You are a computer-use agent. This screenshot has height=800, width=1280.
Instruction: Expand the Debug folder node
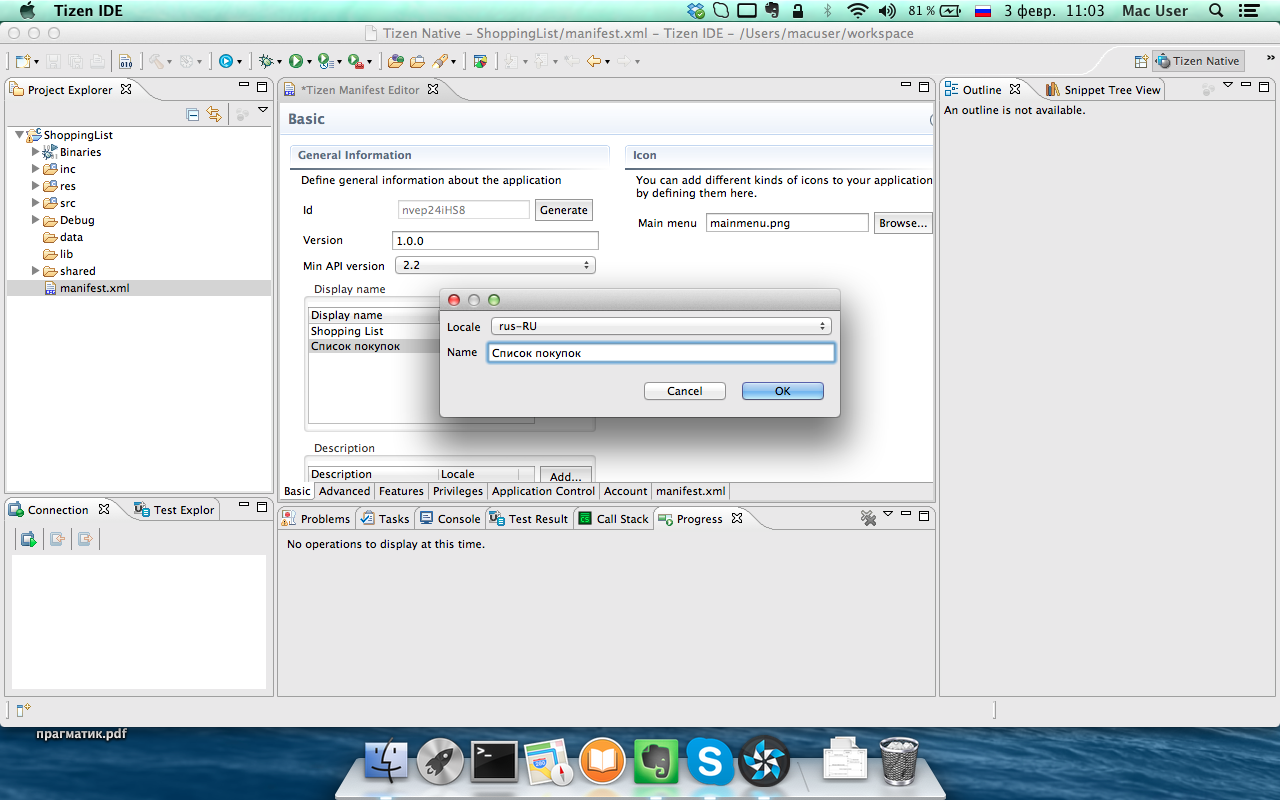tap(36, 220)
